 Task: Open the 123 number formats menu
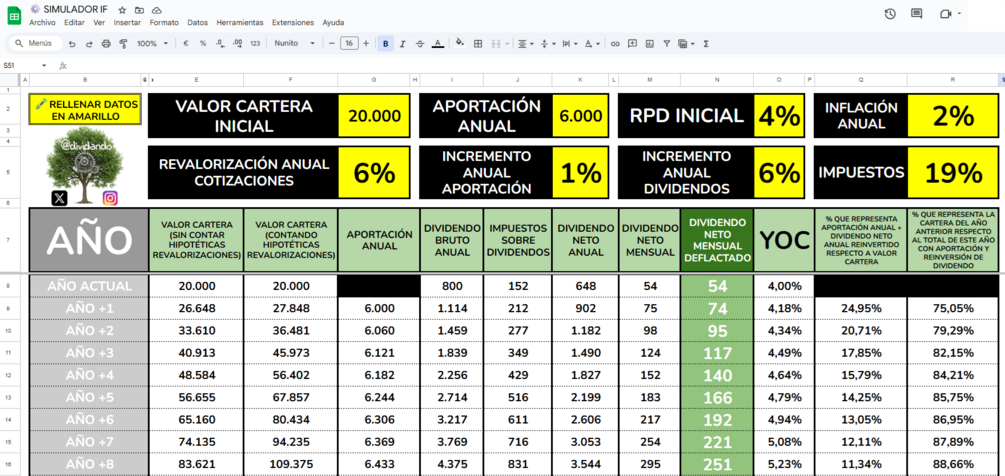(x=255, y=44)
